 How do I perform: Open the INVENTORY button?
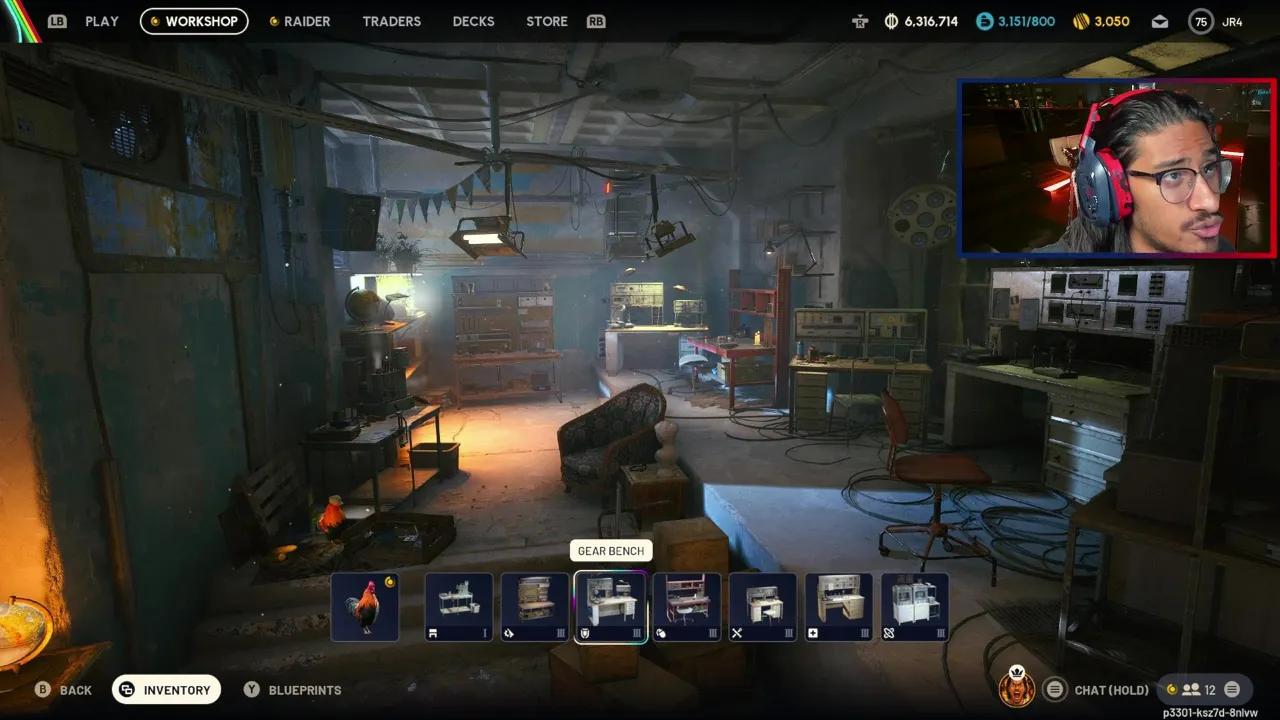(166, 690)
